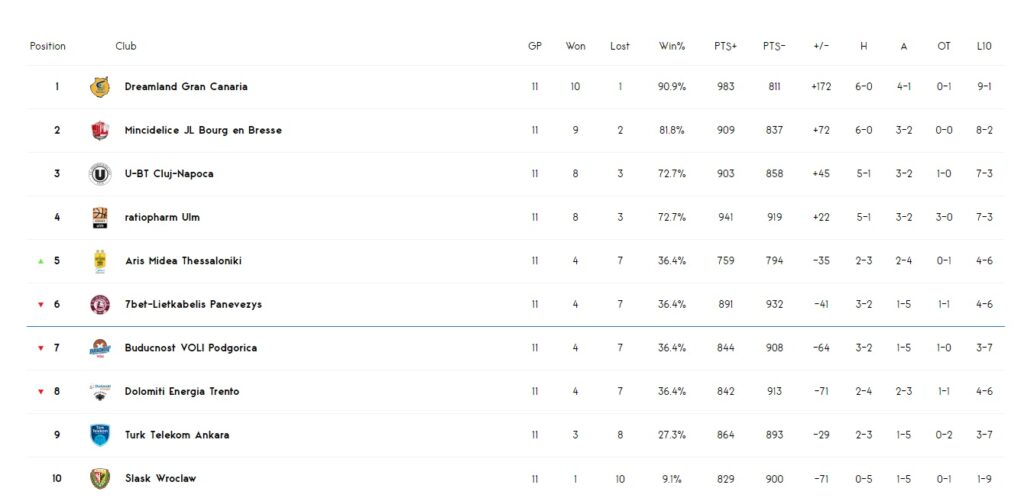Open Dreamland Gran Canaria club page
The image size is (1024, 498).
click(186, 87)
